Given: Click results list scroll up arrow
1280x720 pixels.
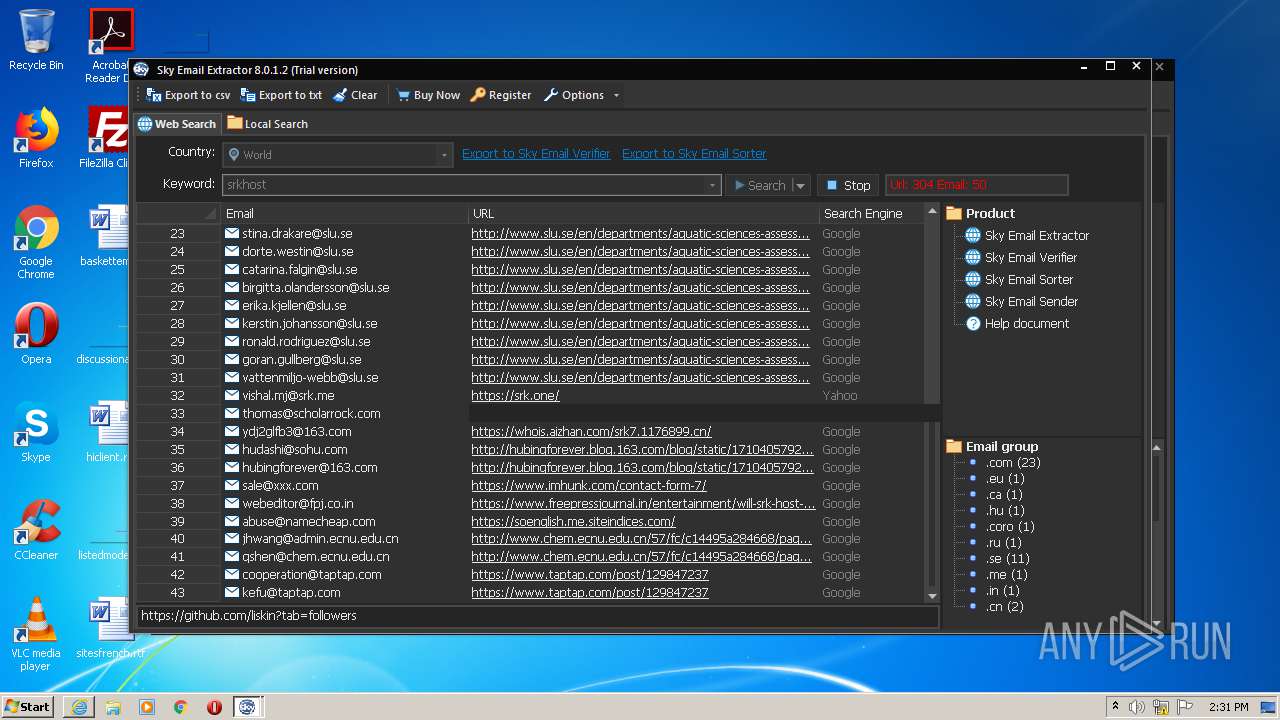Looking at the screenshot, I should (933, 212).
